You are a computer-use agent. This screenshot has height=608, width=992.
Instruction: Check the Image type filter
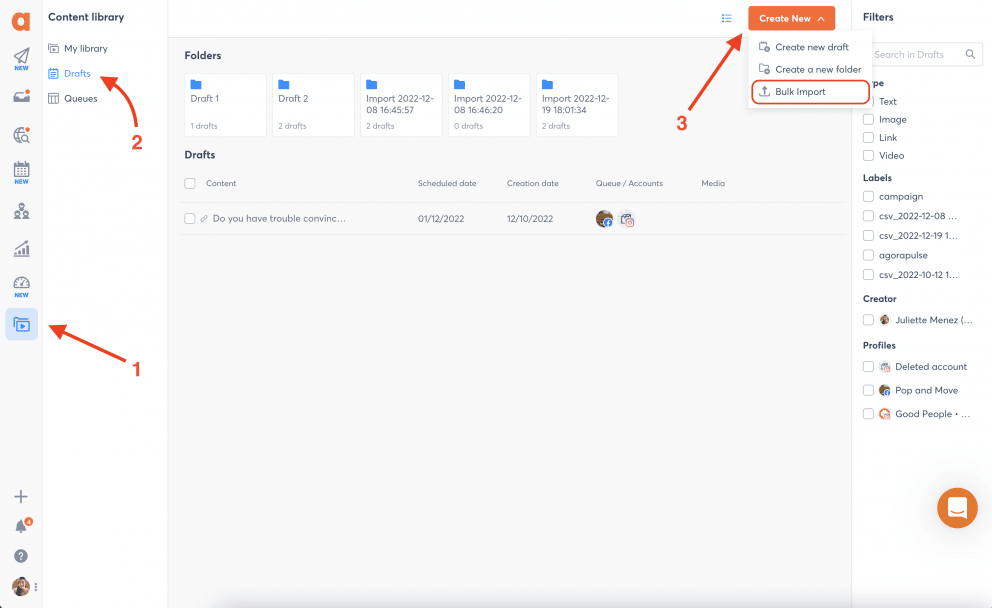pyautogui.click(x=868, y=120)
